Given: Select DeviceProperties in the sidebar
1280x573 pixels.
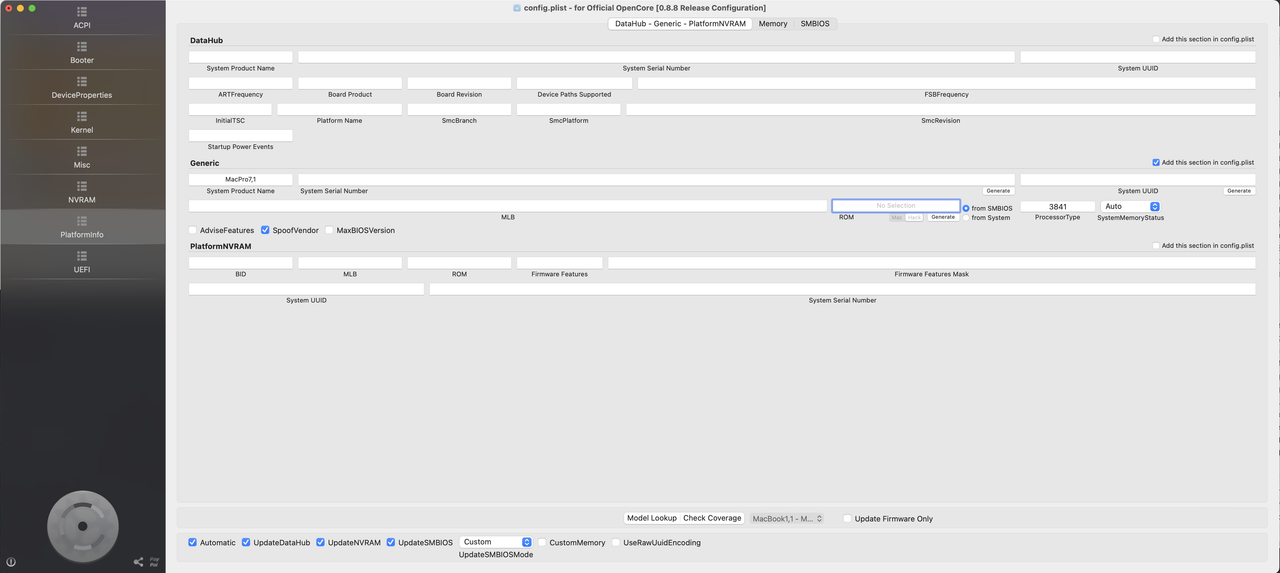Looking at the screenshot, I should tap(82, 88).
